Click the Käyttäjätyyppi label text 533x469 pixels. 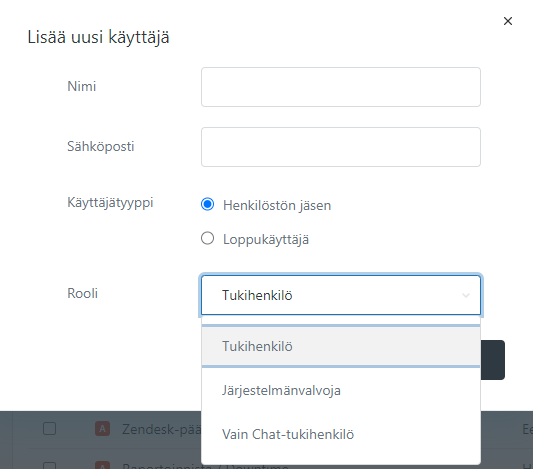(x=110, y=203)
